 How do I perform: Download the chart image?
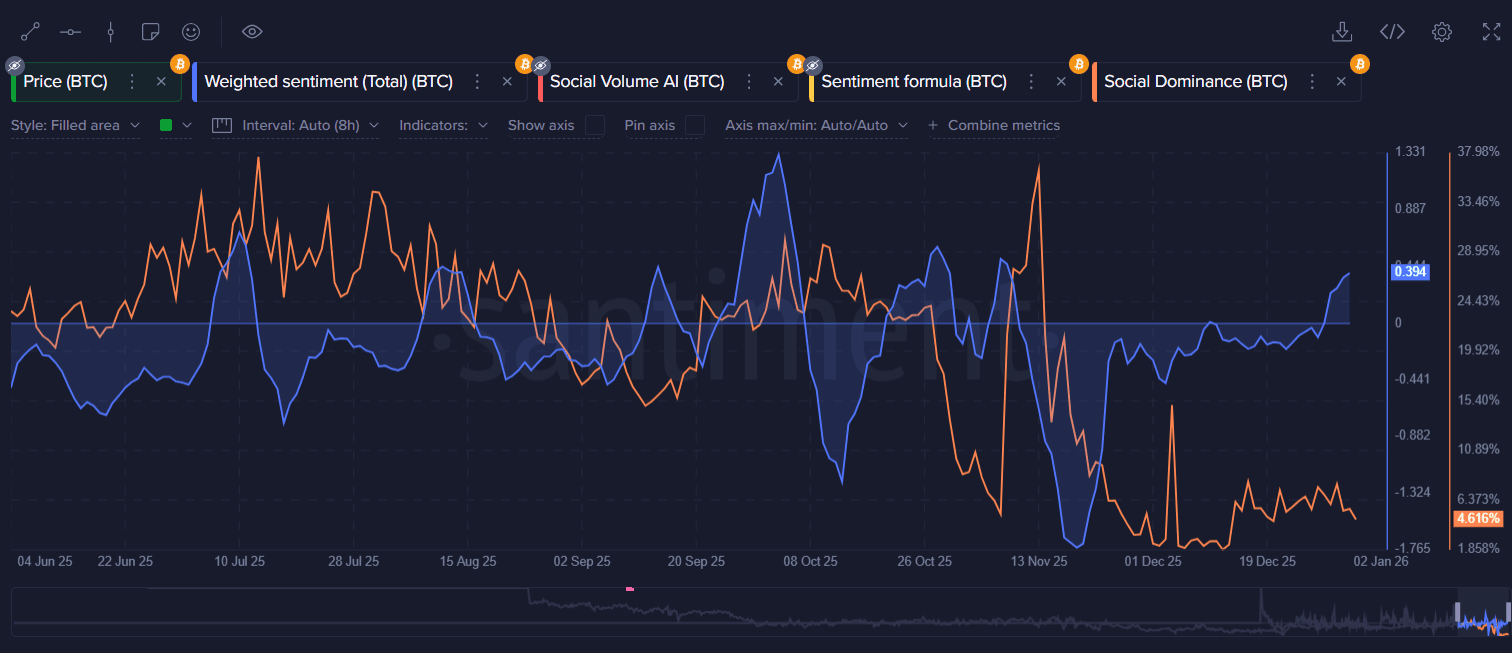click(x=1342, y=32)
